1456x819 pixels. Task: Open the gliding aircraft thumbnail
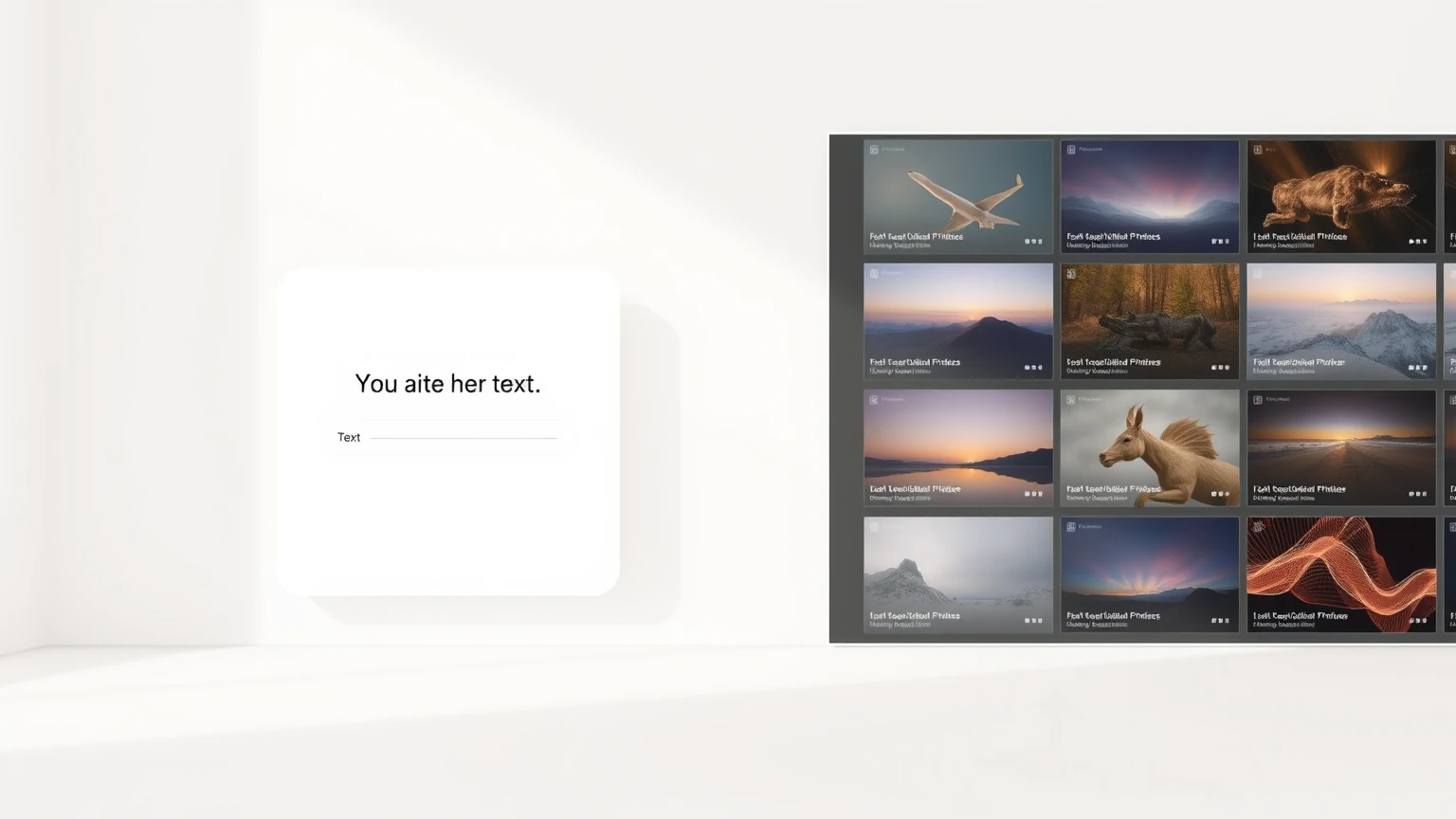point(958,197)
